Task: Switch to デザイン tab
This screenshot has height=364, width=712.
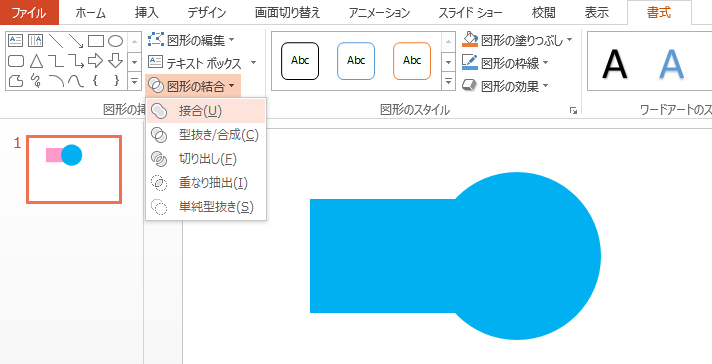Action: pyautogui.click(x=207, y=13)
